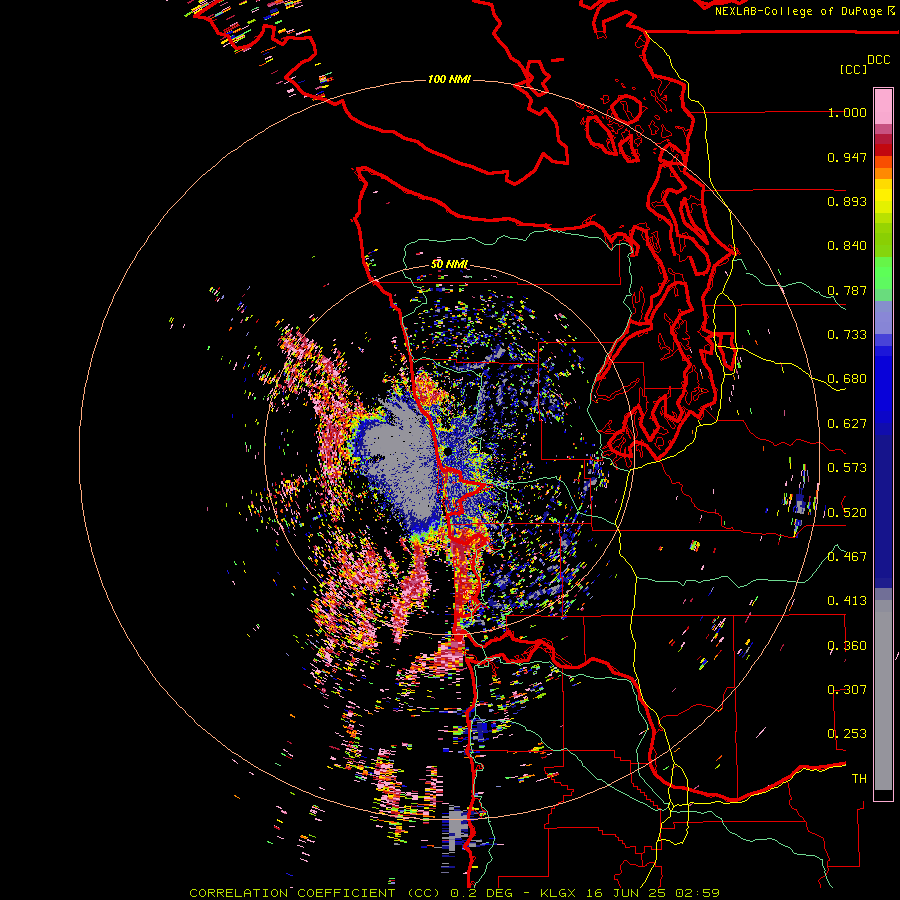Select the 0.787 legend value

(x=847, y=290)
